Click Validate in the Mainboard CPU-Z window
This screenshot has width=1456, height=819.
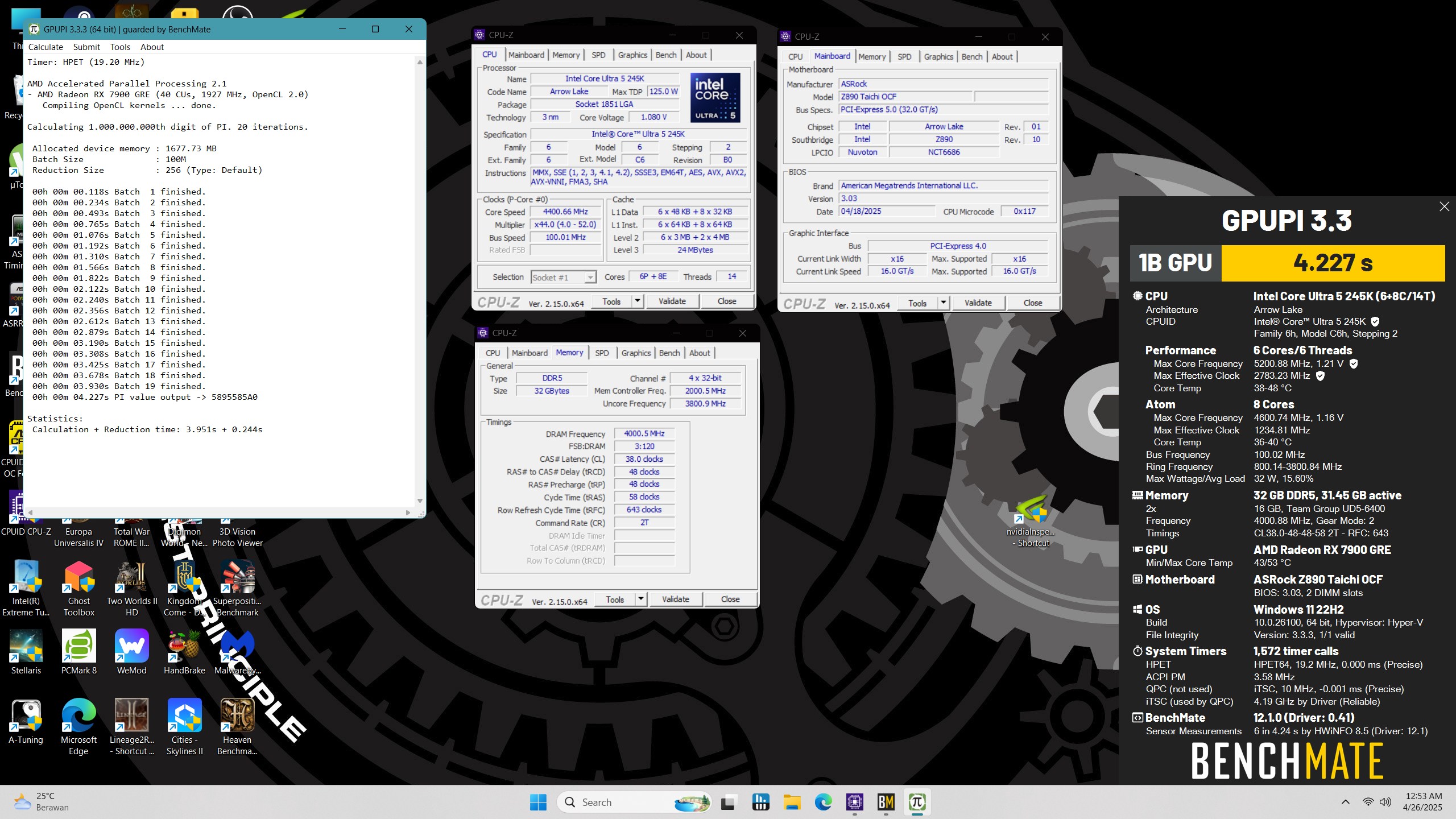pyautogui.click(x=978, y=303)
